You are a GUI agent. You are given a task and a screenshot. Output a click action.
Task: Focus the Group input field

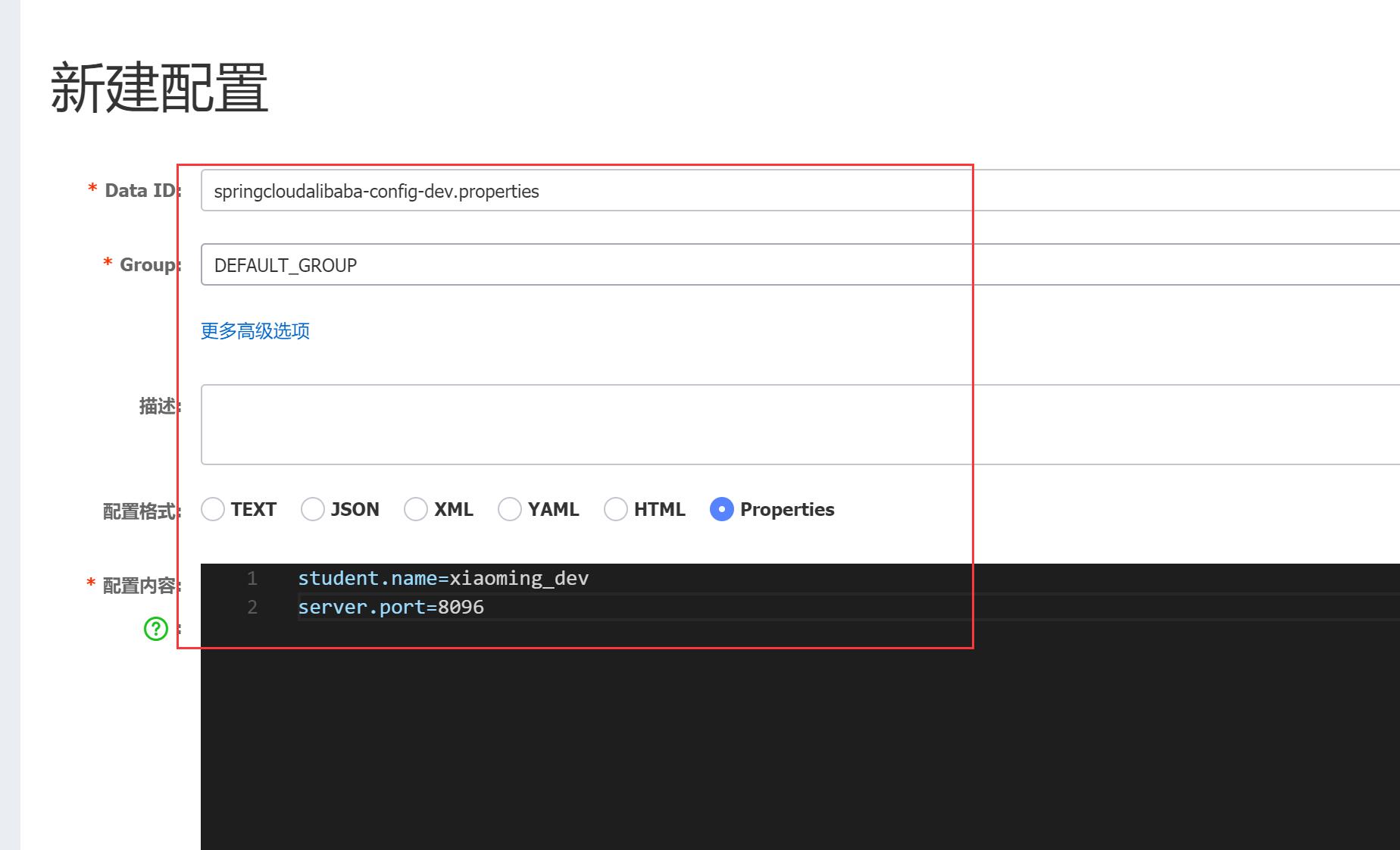click(x=800, y=265)
